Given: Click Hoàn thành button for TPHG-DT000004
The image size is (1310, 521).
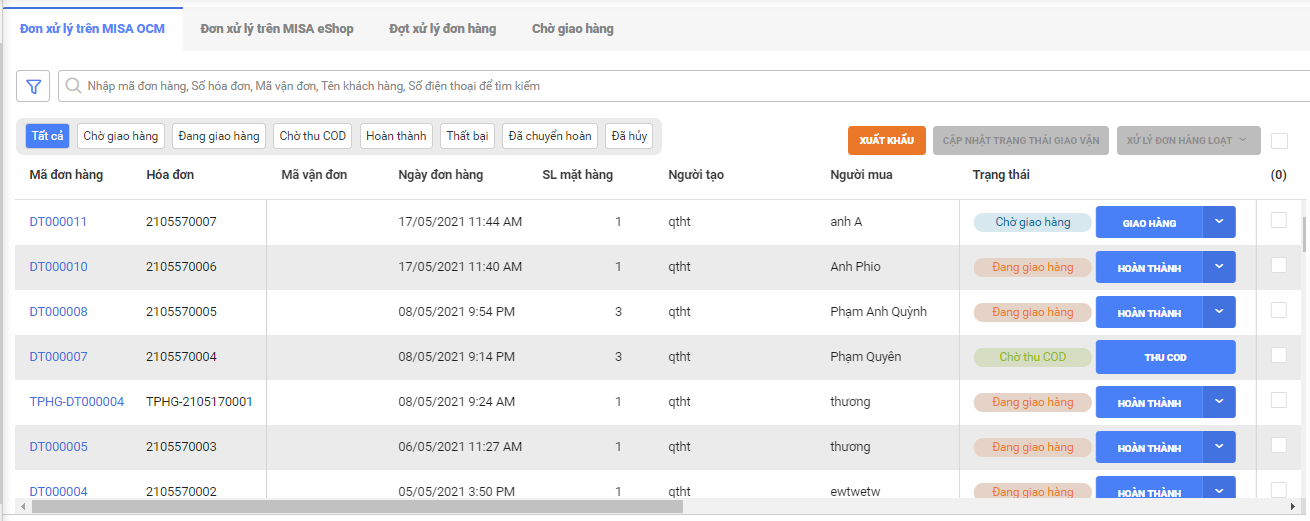Looking at the screenshot, I should pos(1149,402).
